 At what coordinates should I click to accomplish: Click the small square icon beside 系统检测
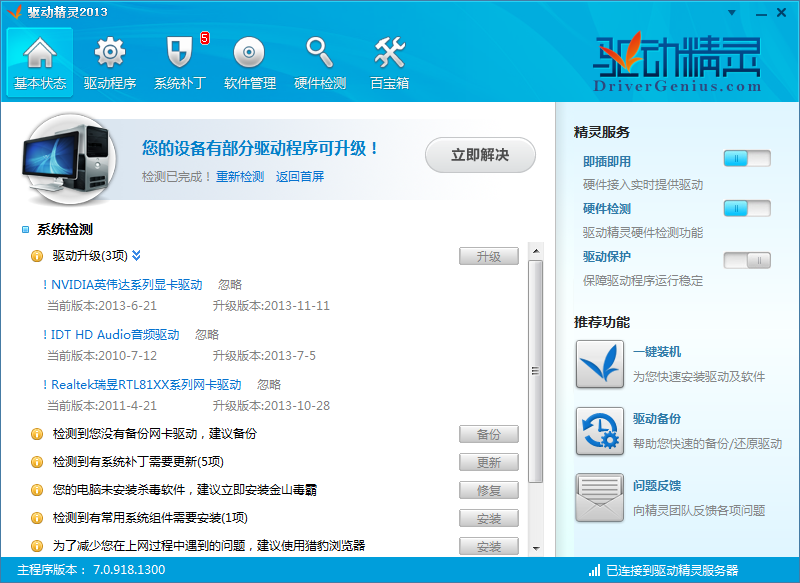point(26,230)
